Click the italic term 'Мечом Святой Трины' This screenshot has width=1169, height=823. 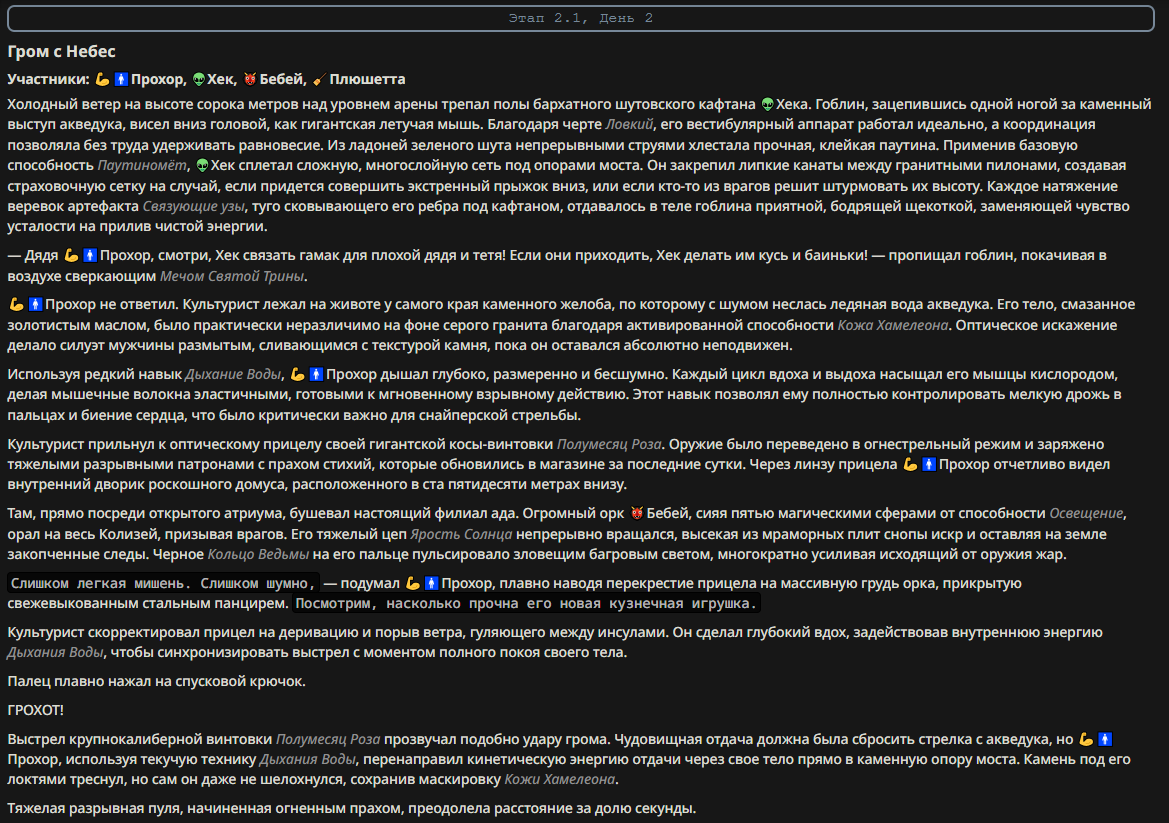(x=232, y=277)
